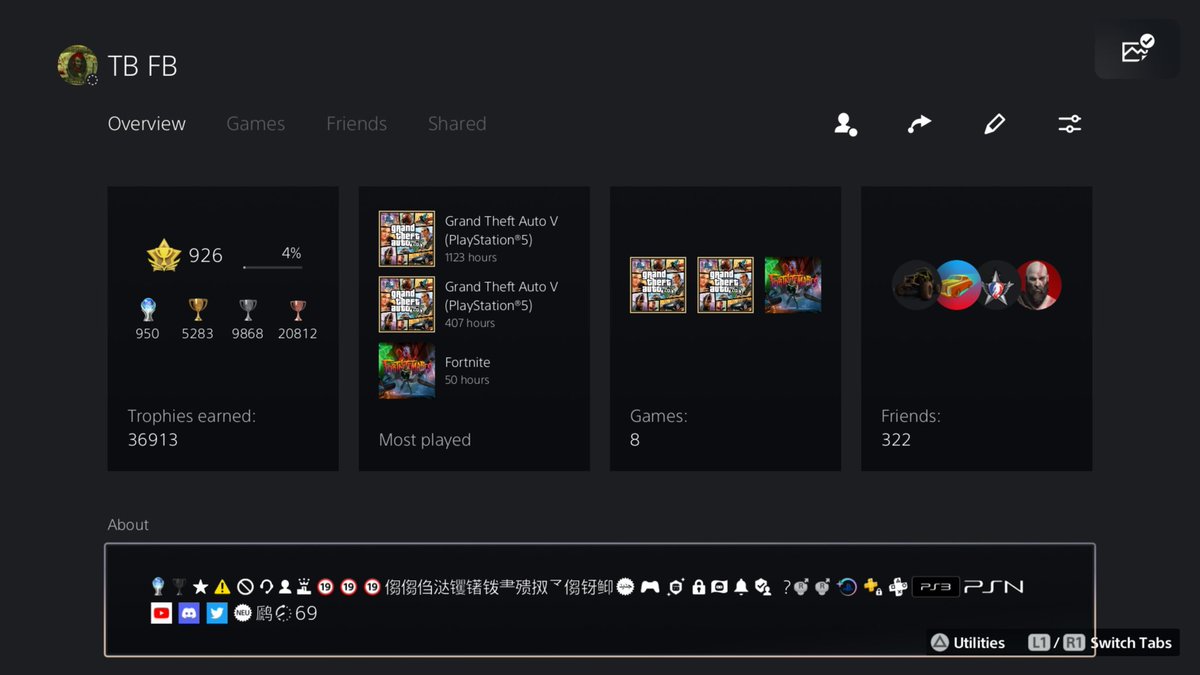Click the silver count 9868
The width and height of the screenshot is (1200, 675).
(248, 334)
